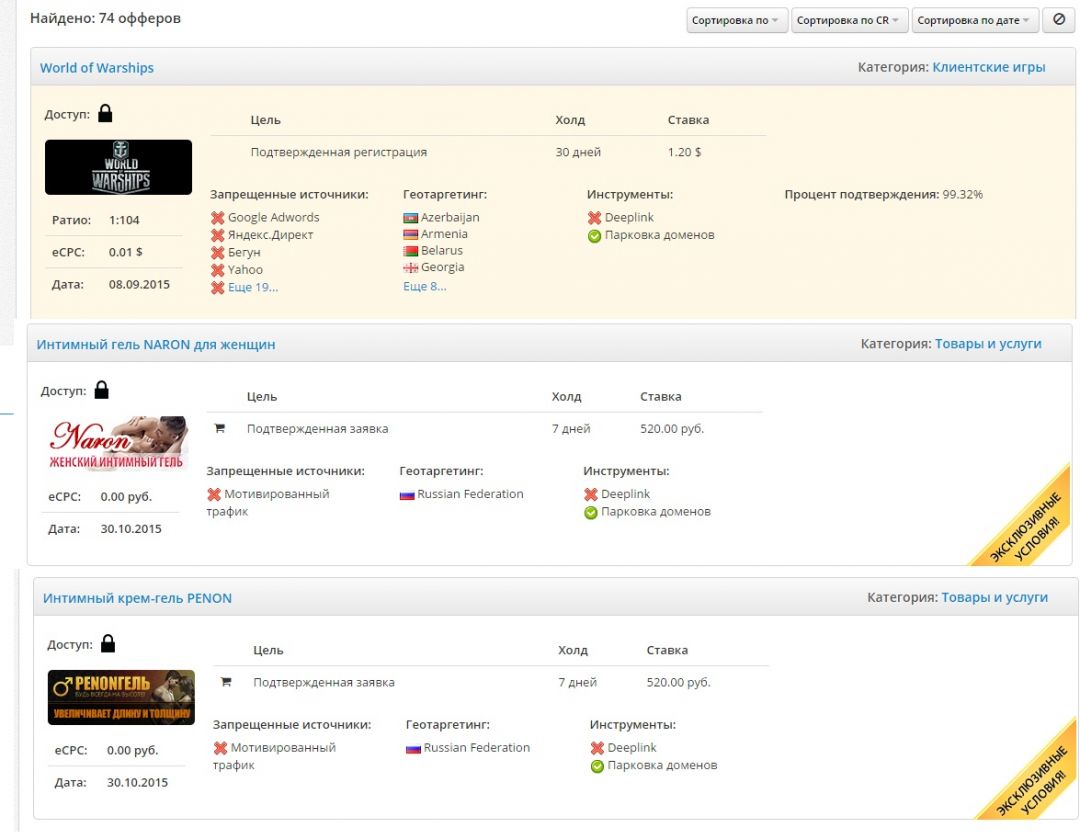1080x839 pixels.
Task: Expand geotargeting "Еще 8..." link
Action: (424, 287)
